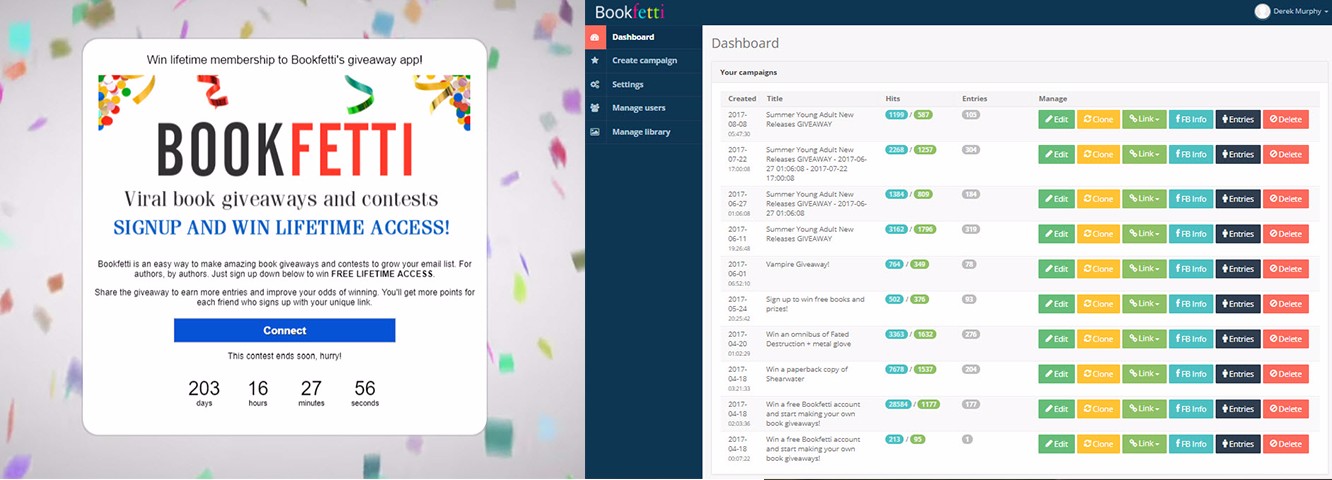Screen dimensions: 1332x480
Task: Edit the Bookfetti account campaign with 28584 hits
Action: [1056, 409]
